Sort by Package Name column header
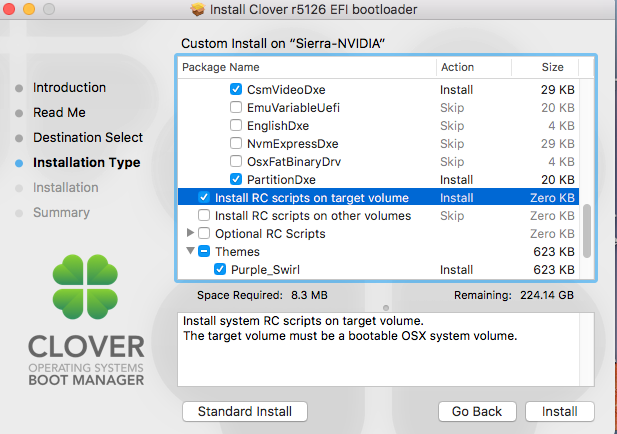The height and width of the screenshot is (434, 617). [307, 67]
